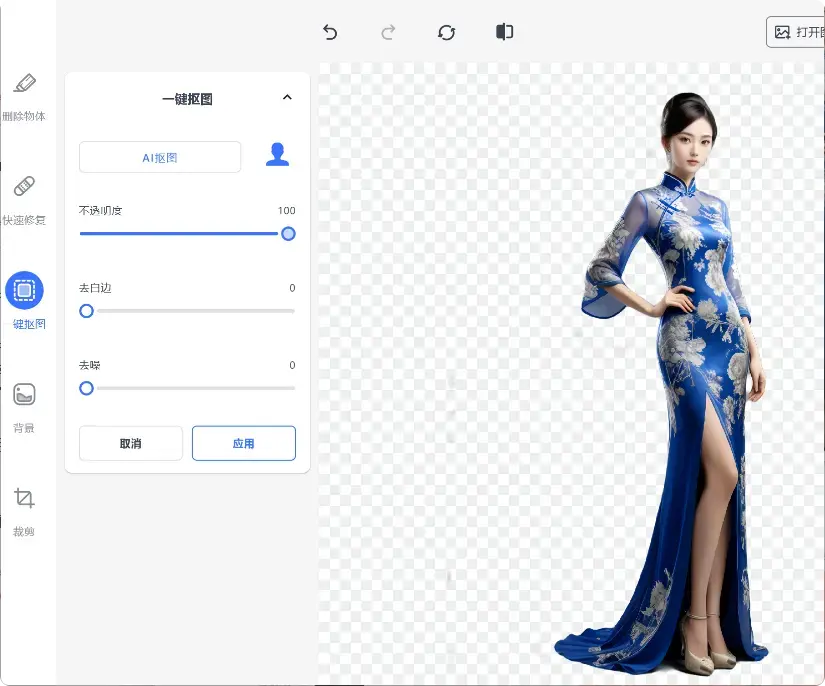
Task: Click the 去噪 denoise slider handle
Action: click(87, 388)
